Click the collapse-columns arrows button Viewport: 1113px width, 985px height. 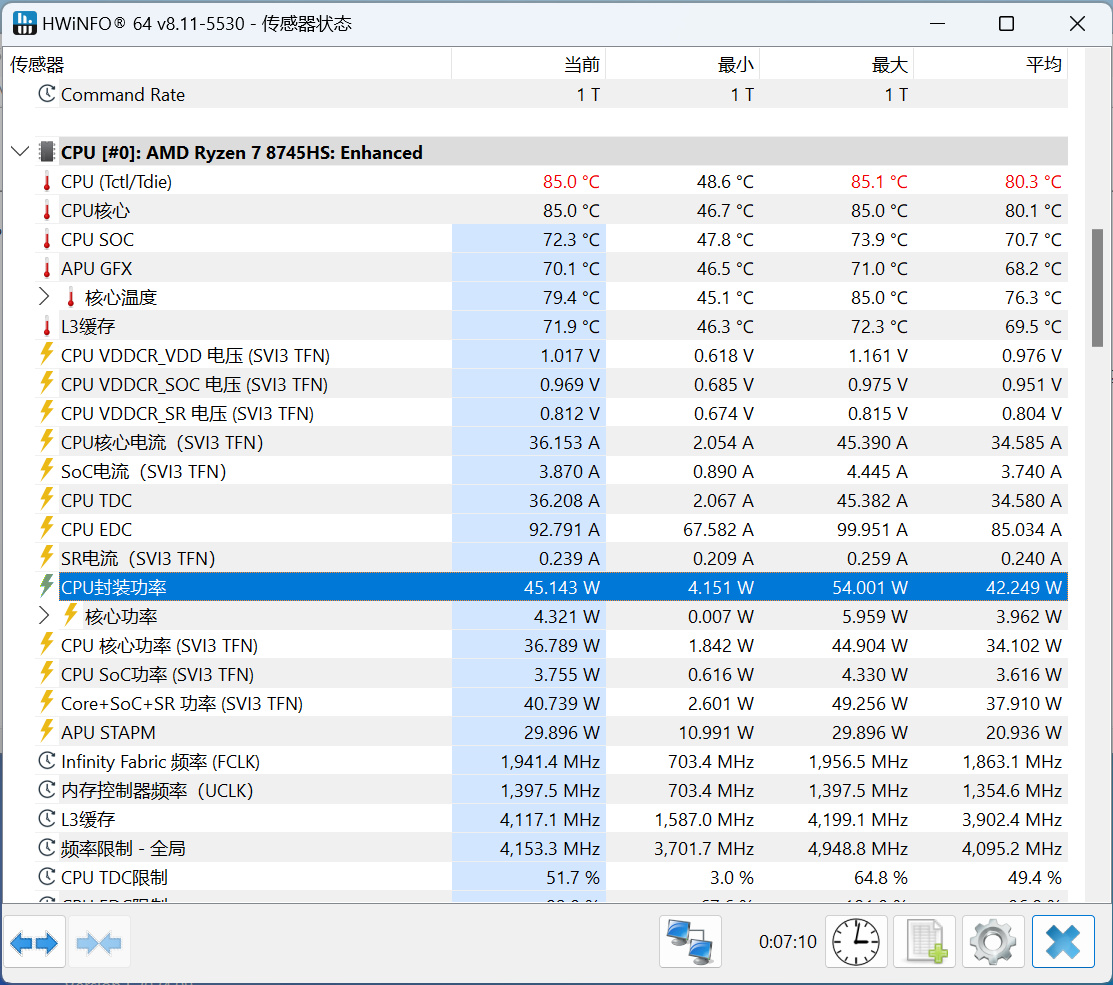pos(99,942)
